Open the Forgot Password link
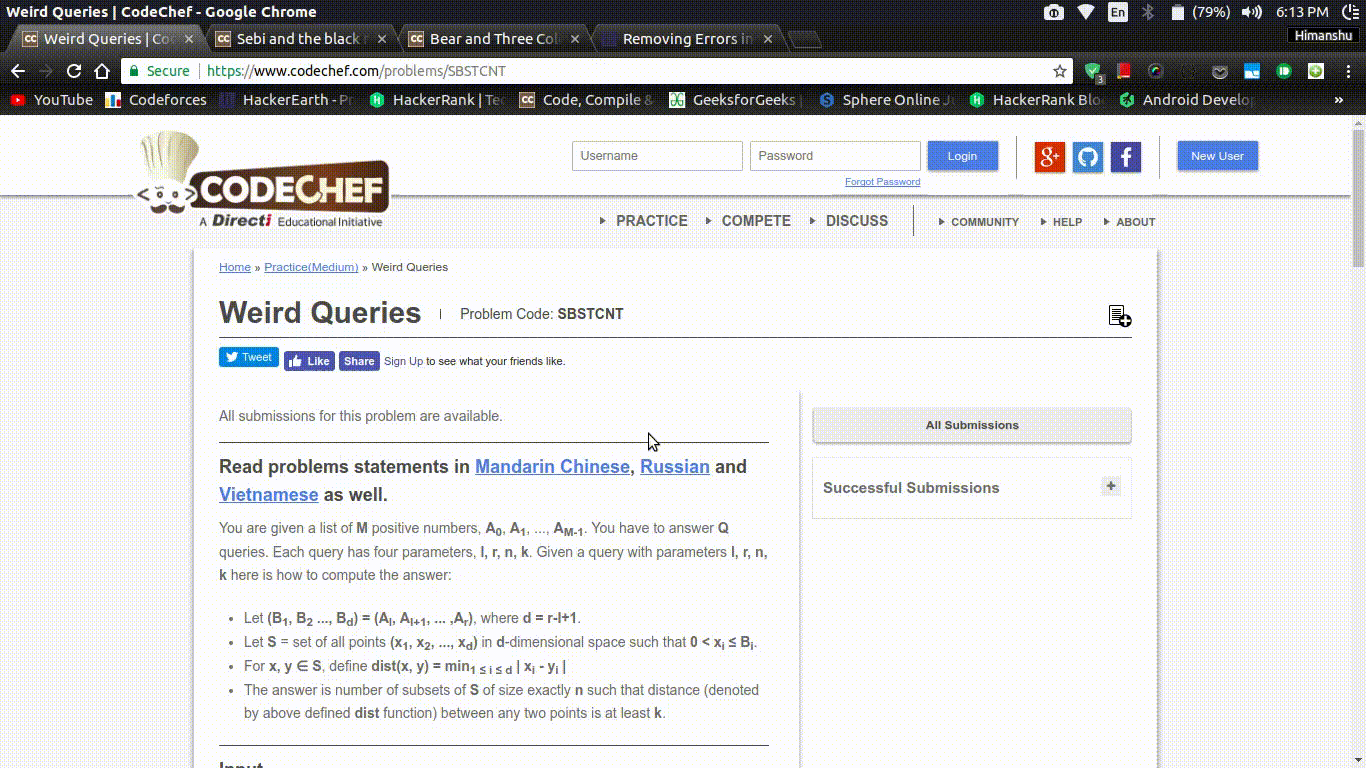1366x768 pixels. [x=882, y=182]
